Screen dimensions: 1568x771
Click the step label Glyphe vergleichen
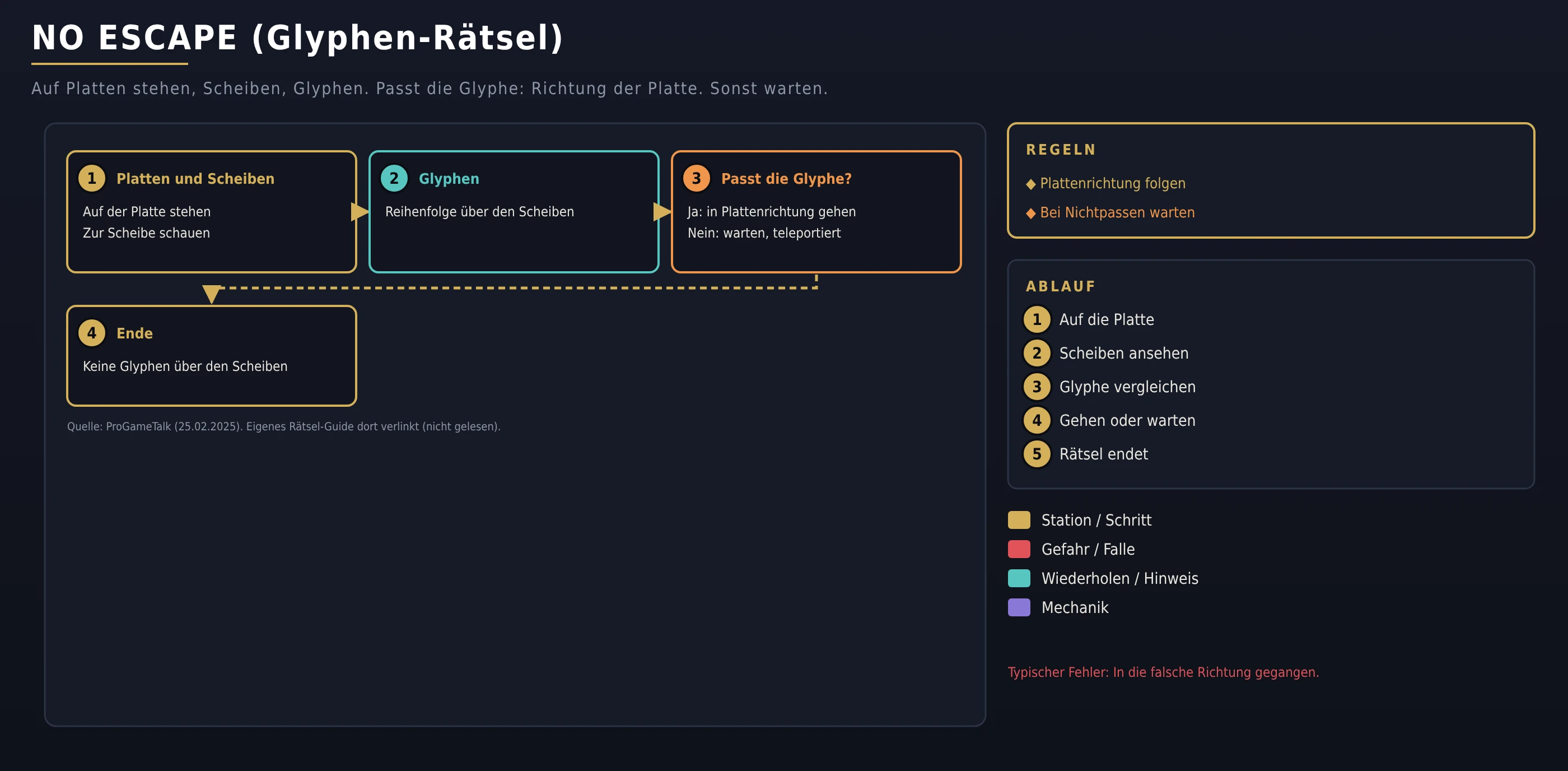(x=1127, y=387)
